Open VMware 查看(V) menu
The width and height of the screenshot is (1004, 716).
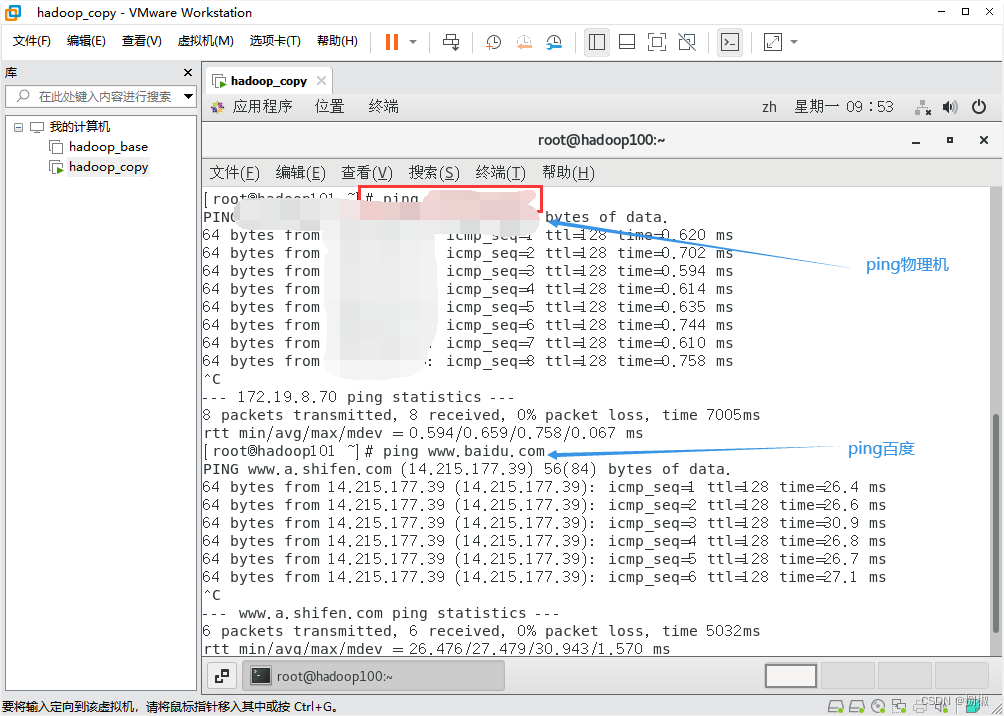pos(142,41)
